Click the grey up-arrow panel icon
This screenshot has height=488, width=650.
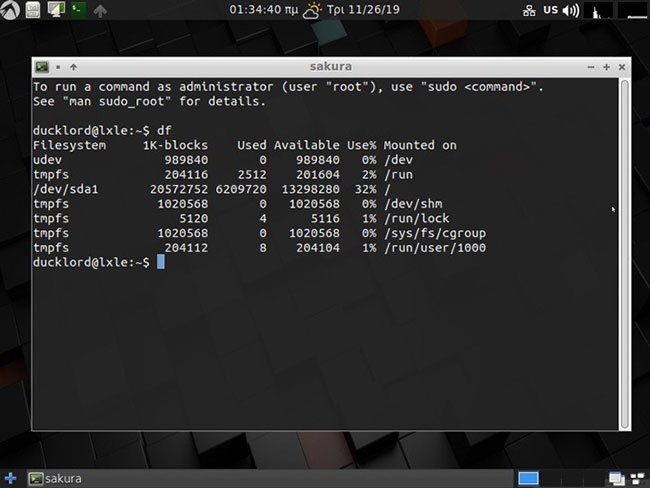point(100,10)
